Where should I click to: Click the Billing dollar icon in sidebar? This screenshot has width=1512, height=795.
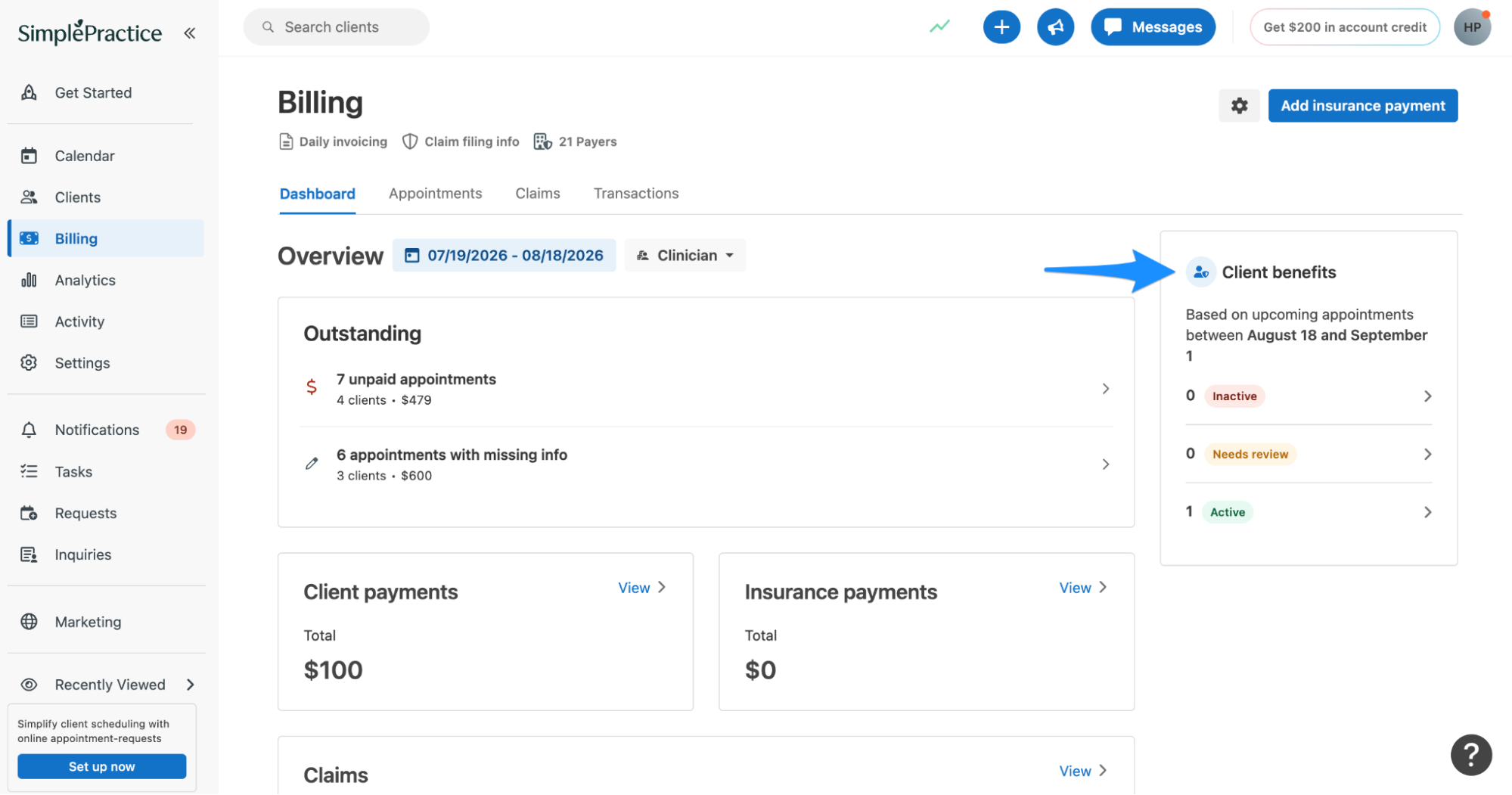[29, 238]
